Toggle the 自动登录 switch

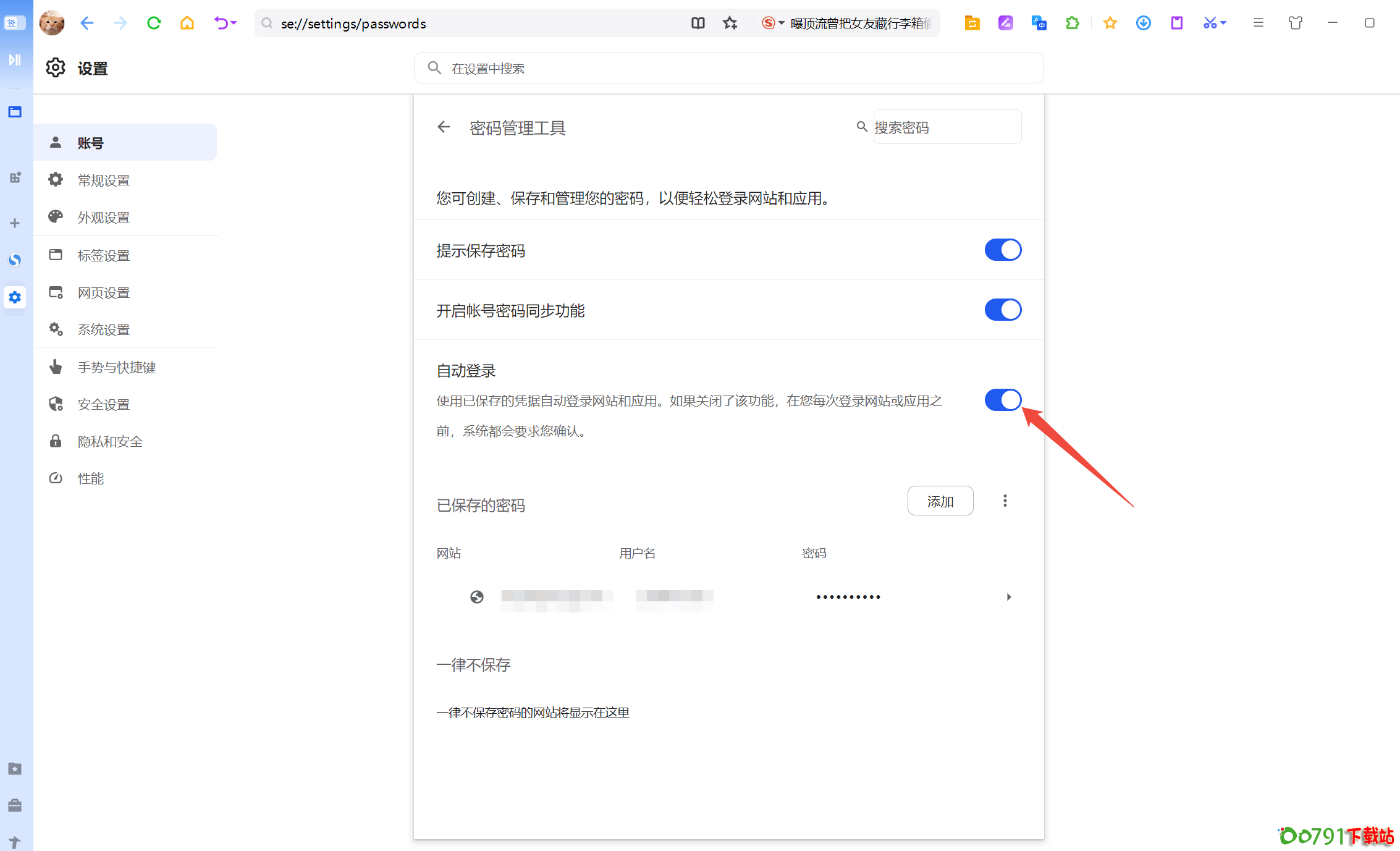click(x=1003, y=400)
